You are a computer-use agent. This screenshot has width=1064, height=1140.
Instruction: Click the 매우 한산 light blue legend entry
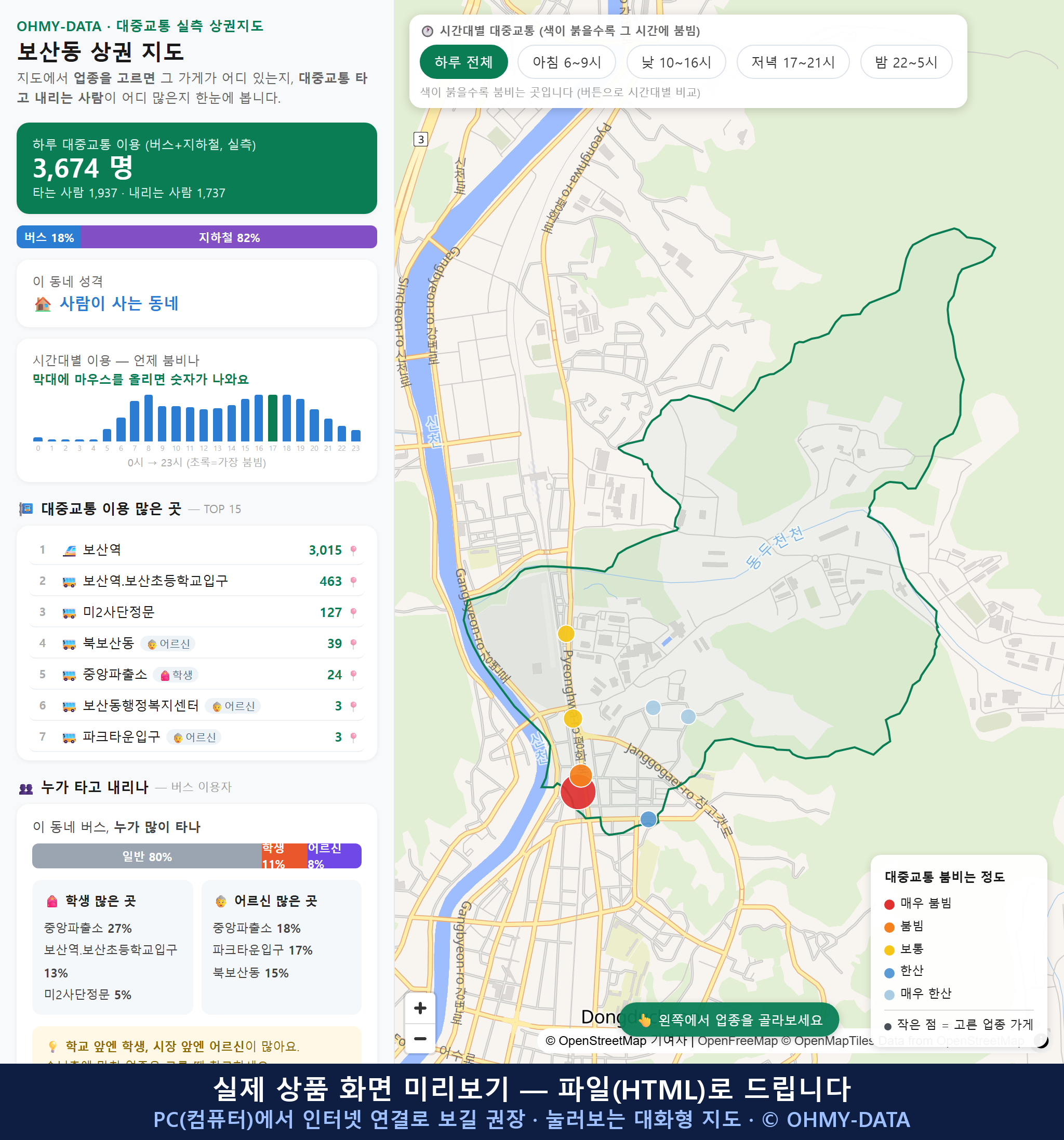(x=917, y=994)
